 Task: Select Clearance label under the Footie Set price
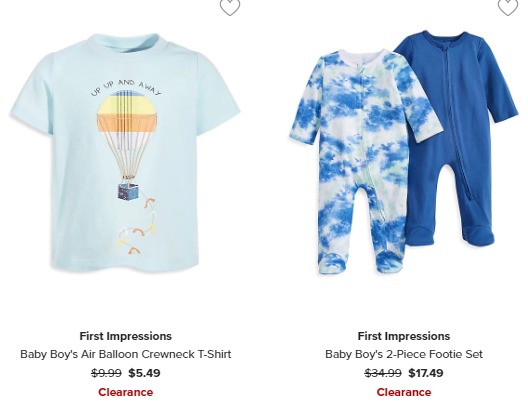404,392
